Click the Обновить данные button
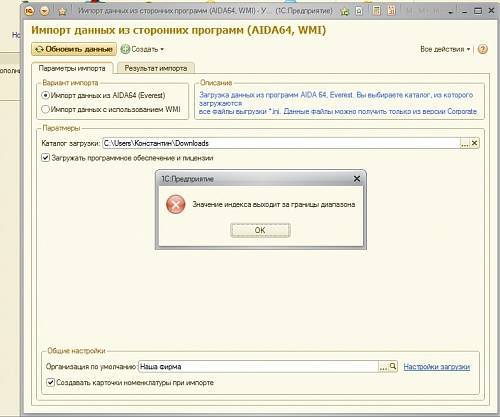The width and height of the screenshot is (500, 417). point(74,49)
